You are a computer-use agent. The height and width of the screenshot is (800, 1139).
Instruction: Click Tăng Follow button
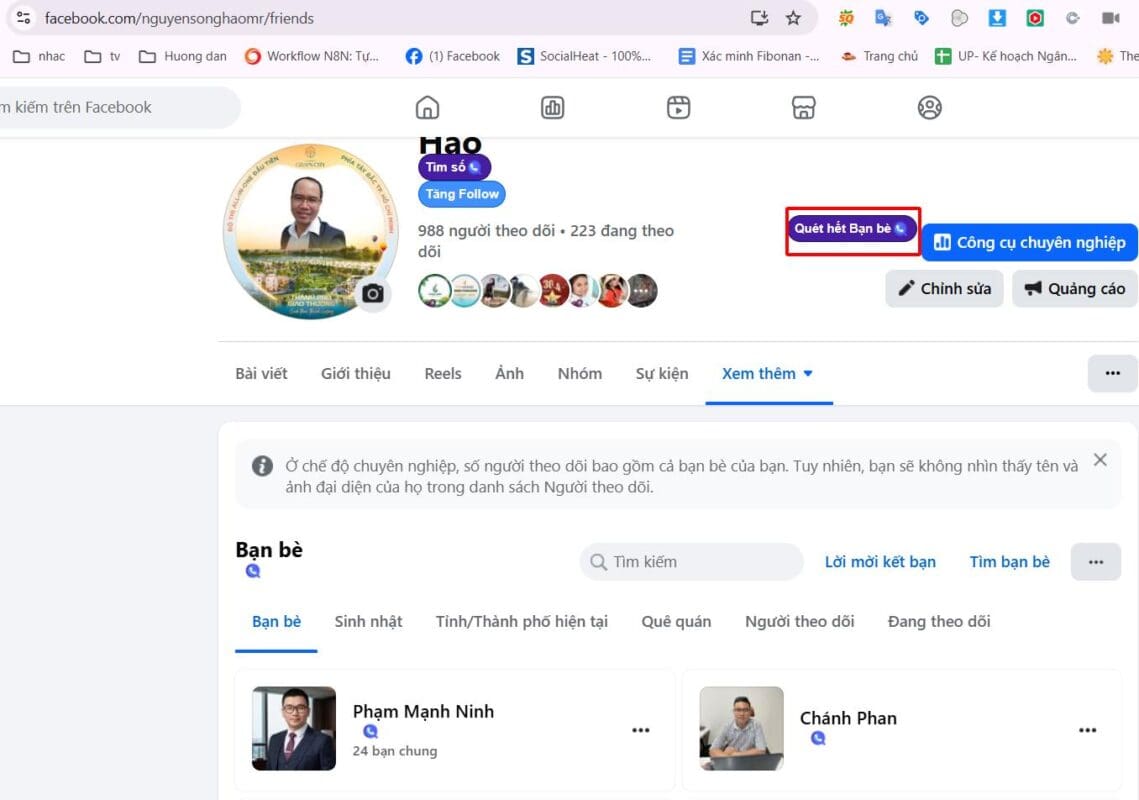[462, 194]
